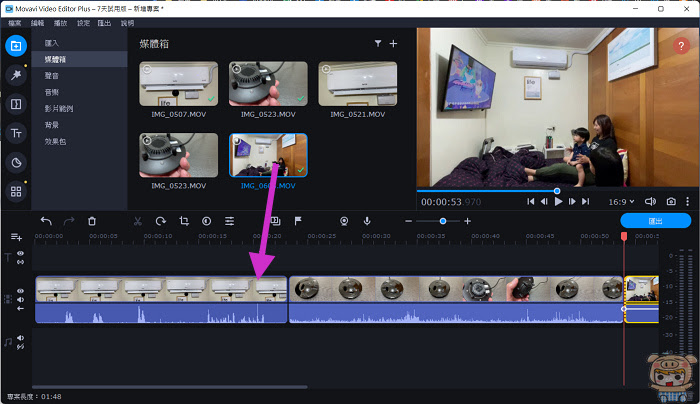Click the preview progress bar handle
This screenshot has width=700, height=404.
[x=557, y=191]
